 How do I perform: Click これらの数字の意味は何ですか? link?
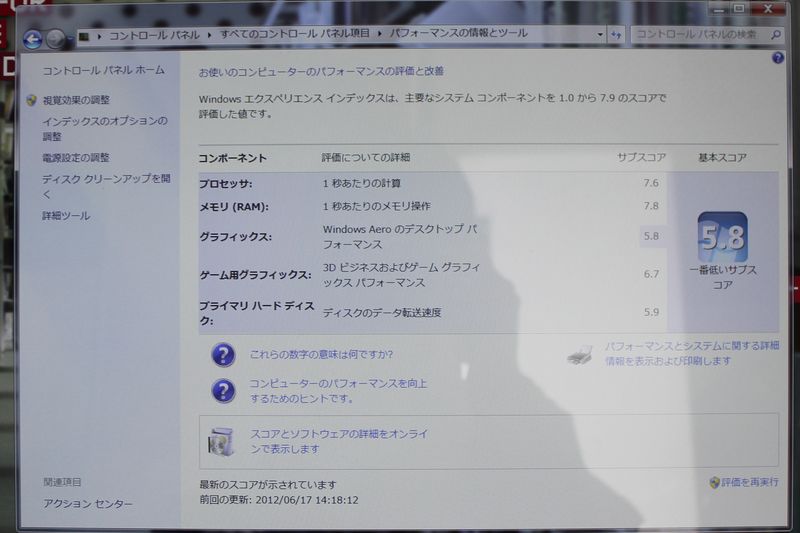(x=321, y=354)
